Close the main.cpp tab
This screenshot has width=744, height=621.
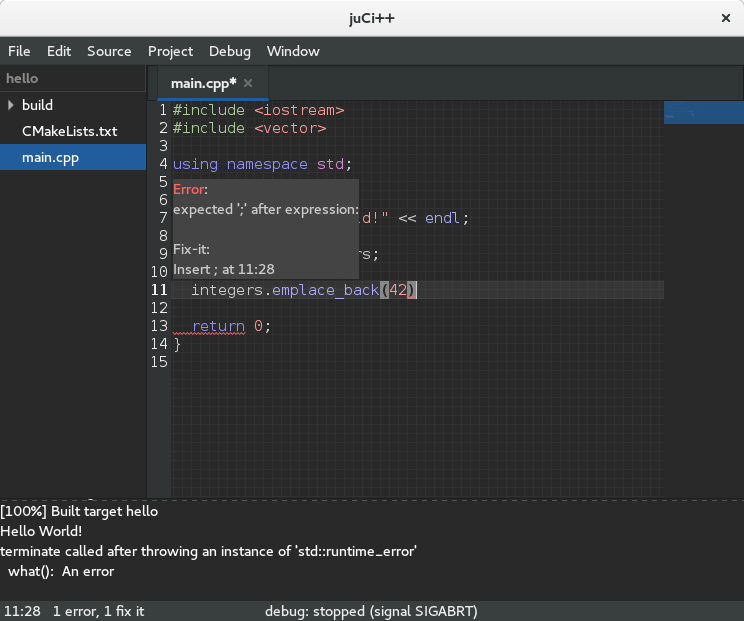click(248, 83)
